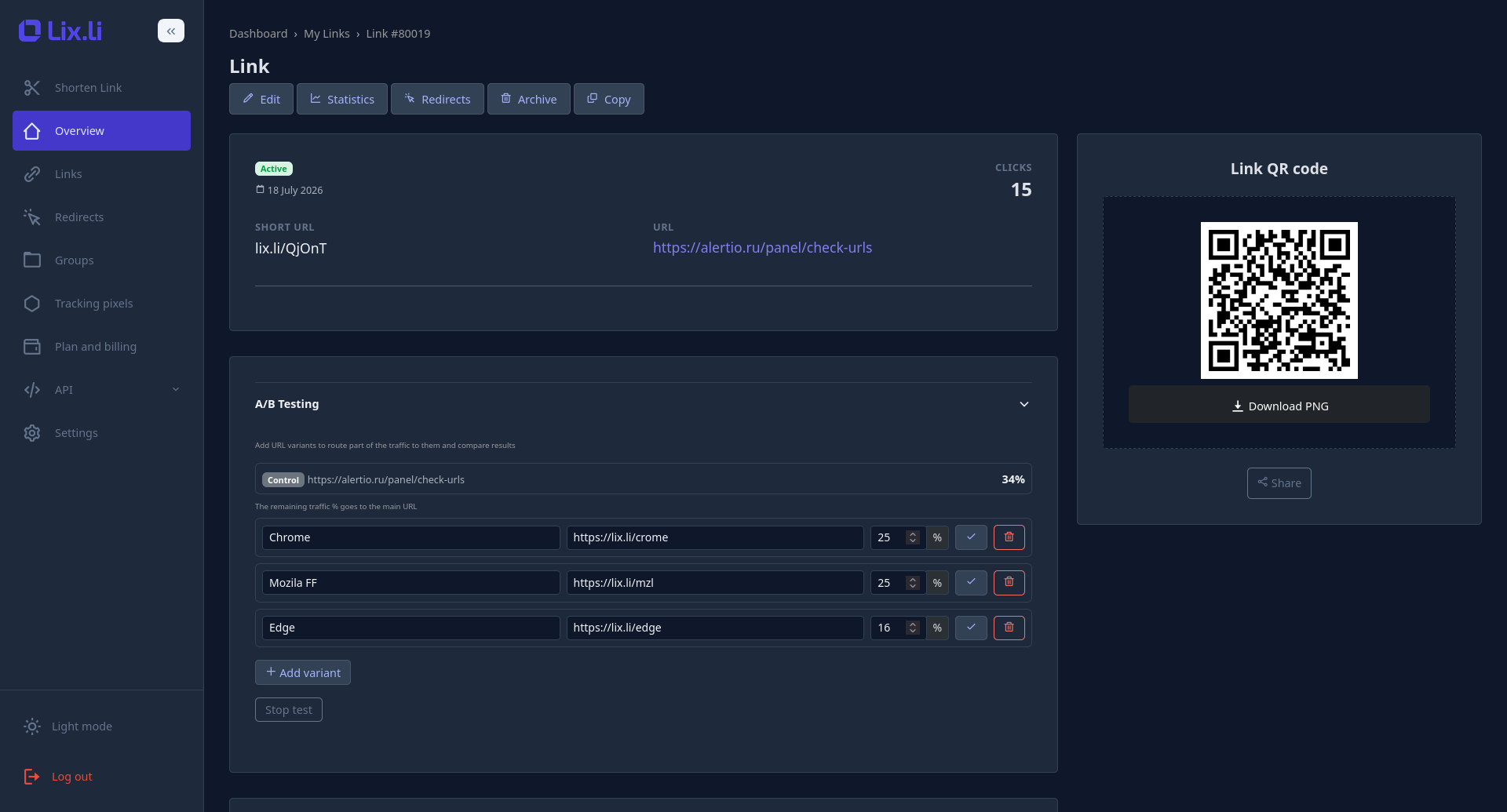Viewport: 1507px width, 812px height.
Task: Edit the https://lix.li/crome URL field
Action: [715, 537]
